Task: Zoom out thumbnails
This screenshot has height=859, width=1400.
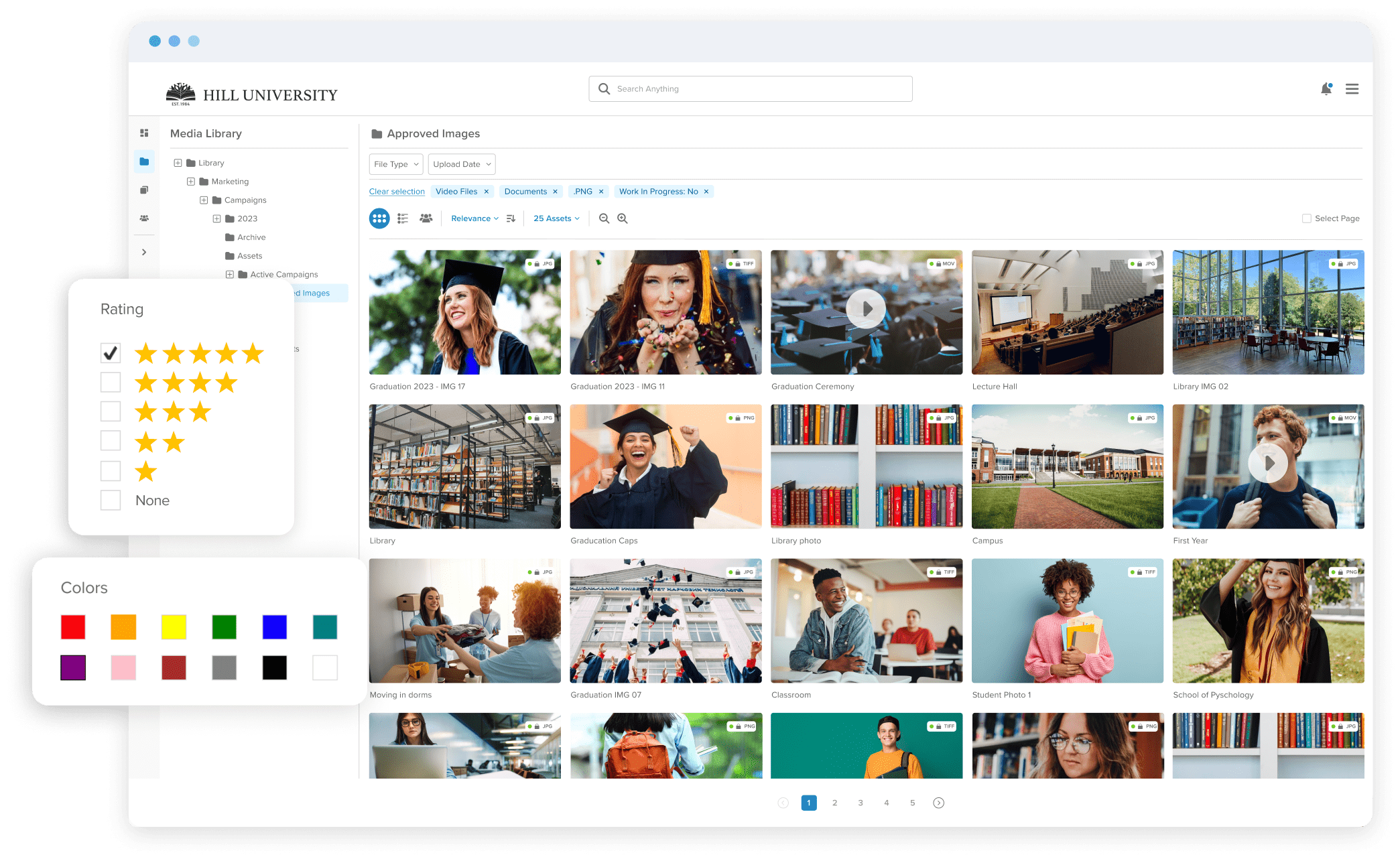Action: [x=604, y=218]
